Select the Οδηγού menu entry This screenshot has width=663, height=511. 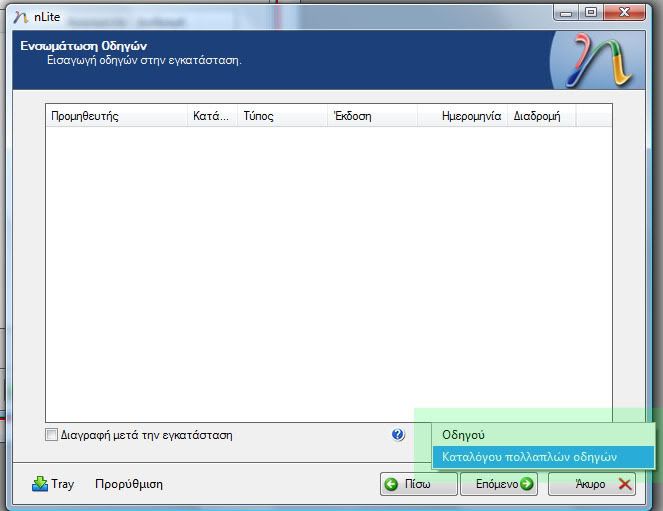click(x=463, y=435)
